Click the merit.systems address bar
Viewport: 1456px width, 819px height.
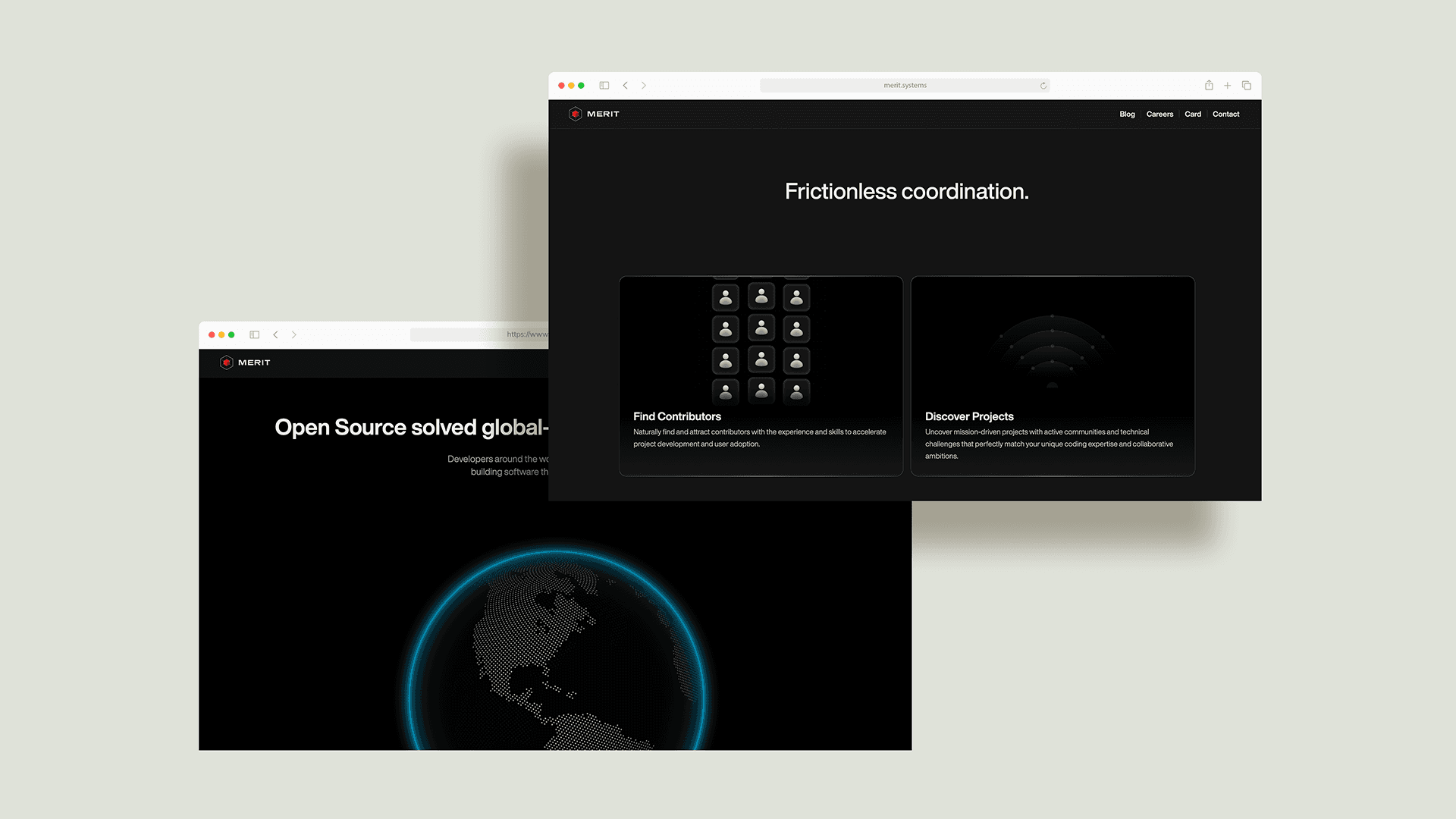[x=905, y=85]
